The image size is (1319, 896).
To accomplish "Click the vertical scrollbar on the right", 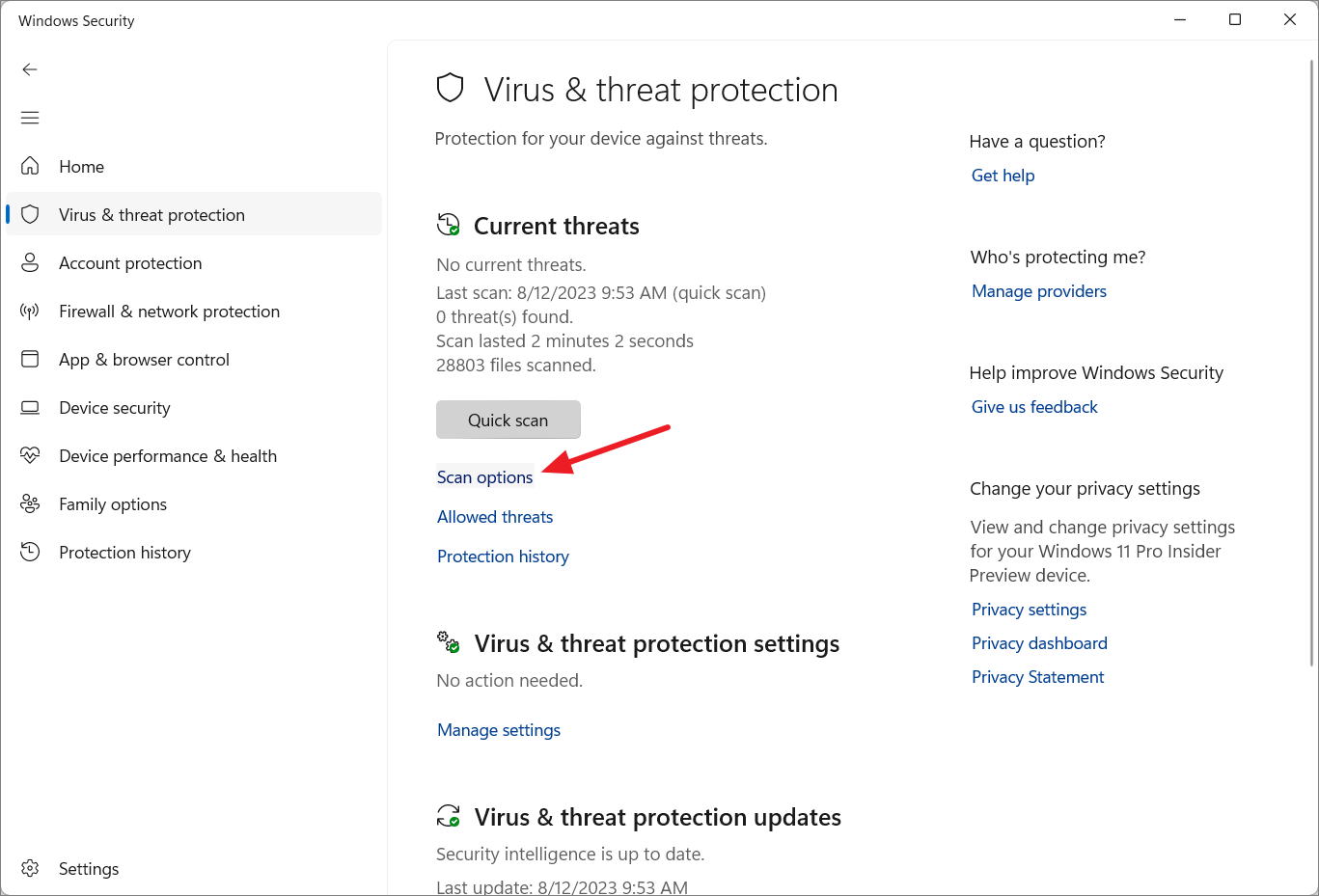I will [x=1312, y=363].
